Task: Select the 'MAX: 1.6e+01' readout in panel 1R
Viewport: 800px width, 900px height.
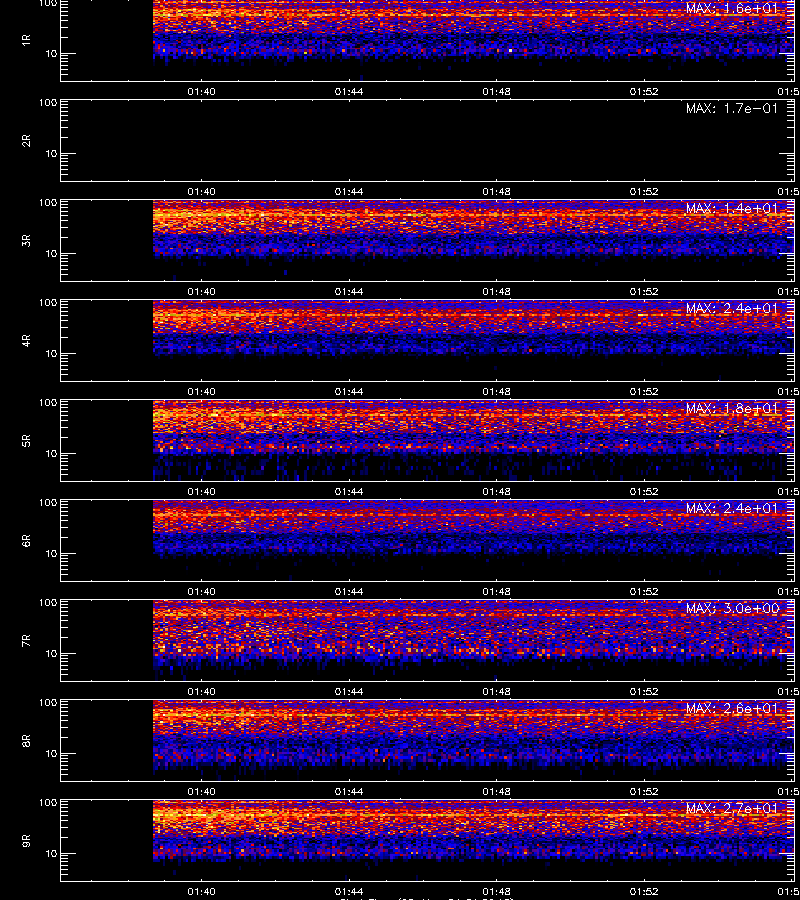Action: tap(732, 9)
